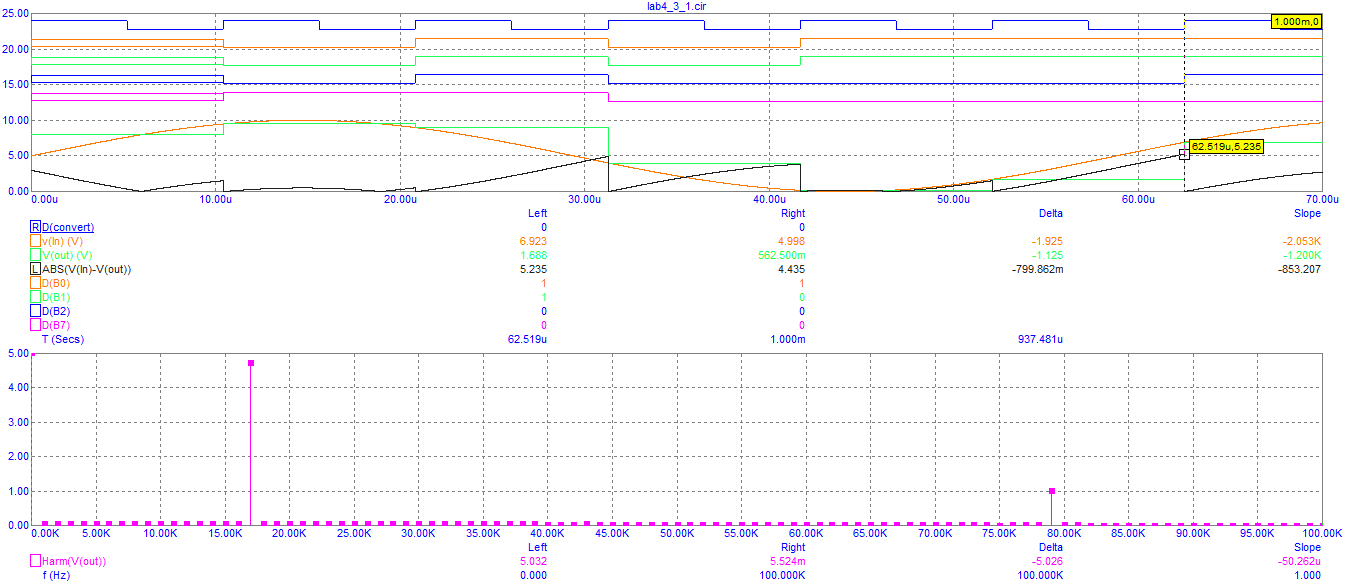
Task: Click Harm(V(out)) right value 5.524m
Action: coord(788,561)
